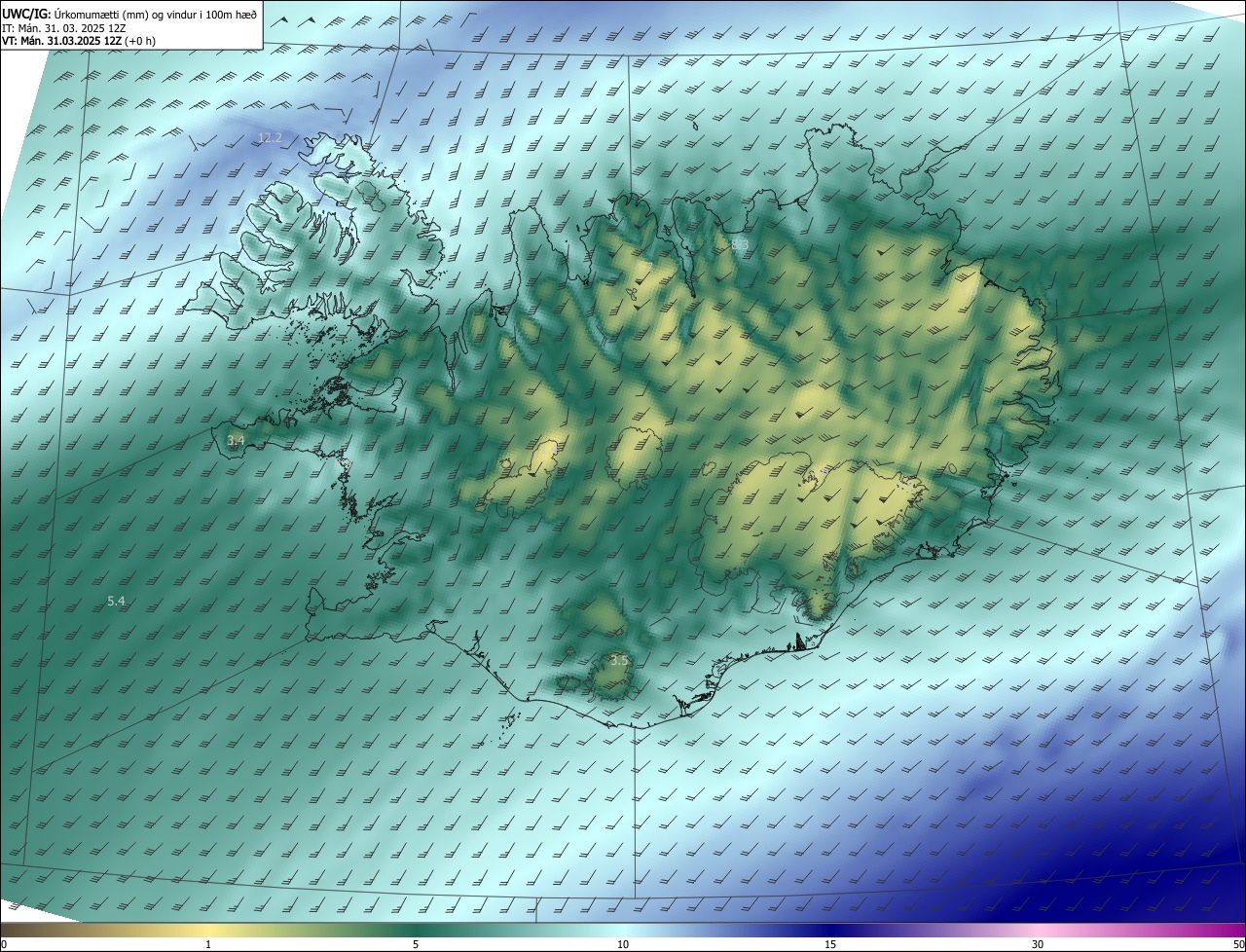Click the 'UWC/IG: Úrkomumætti (mm)' title line

(x=129, y=13)
